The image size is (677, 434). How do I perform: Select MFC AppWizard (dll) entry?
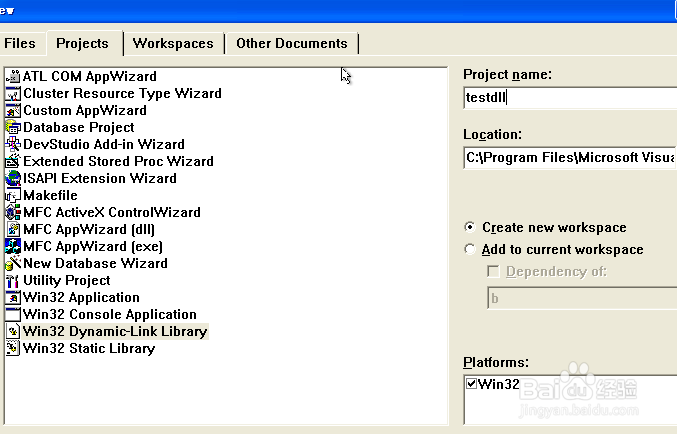[89, 229]
